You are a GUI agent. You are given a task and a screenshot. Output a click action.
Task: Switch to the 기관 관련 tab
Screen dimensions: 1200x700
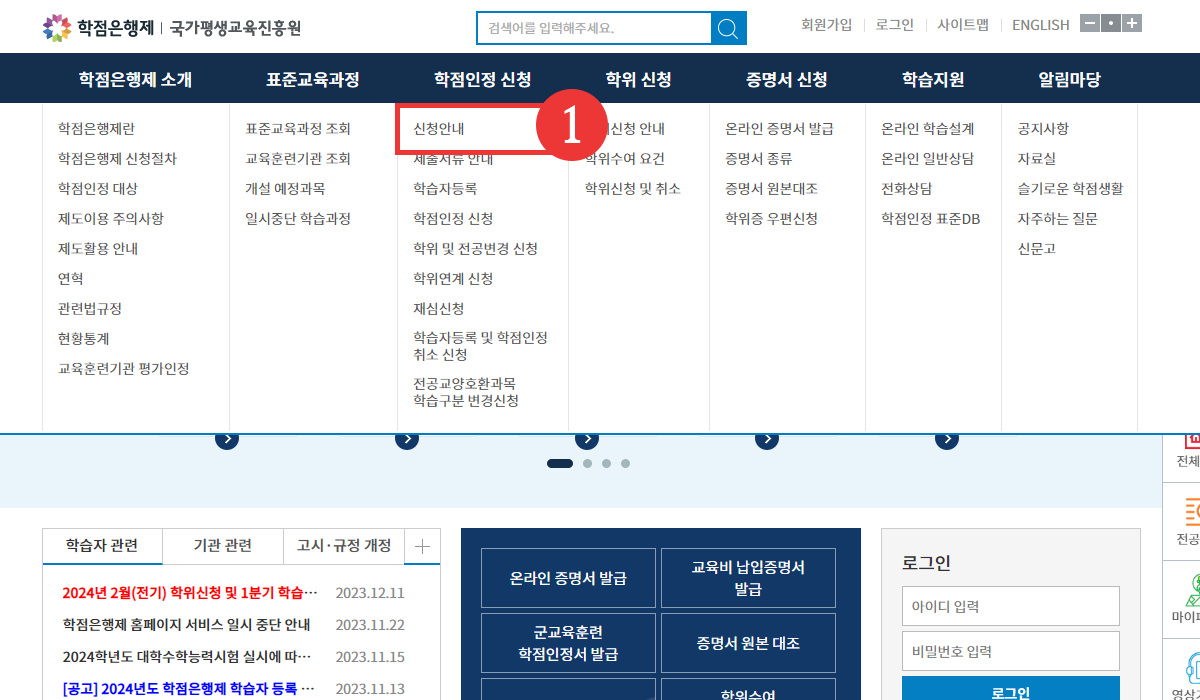tap(222, 546)
